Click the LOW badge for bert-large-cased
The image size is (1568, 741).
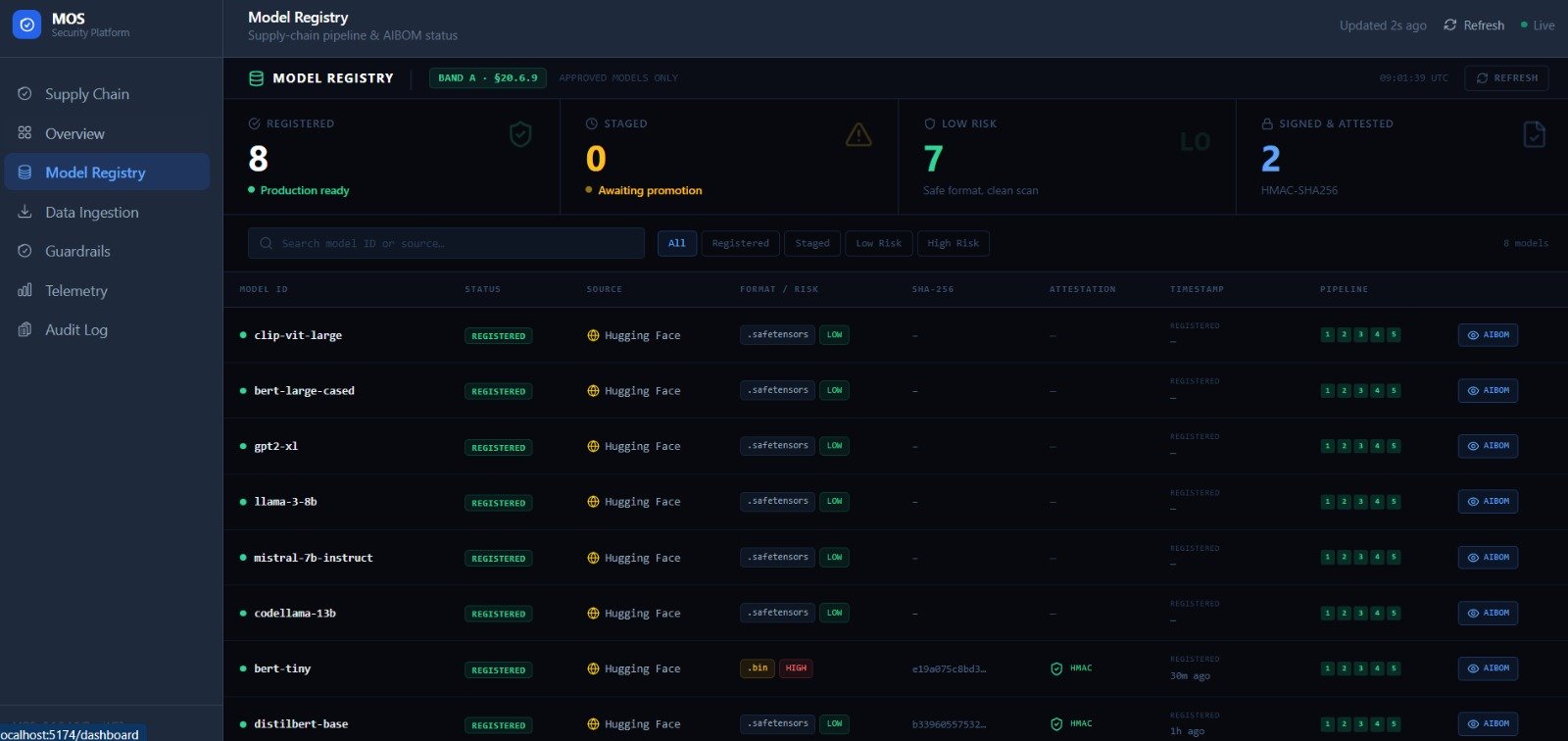click(834, 390)
